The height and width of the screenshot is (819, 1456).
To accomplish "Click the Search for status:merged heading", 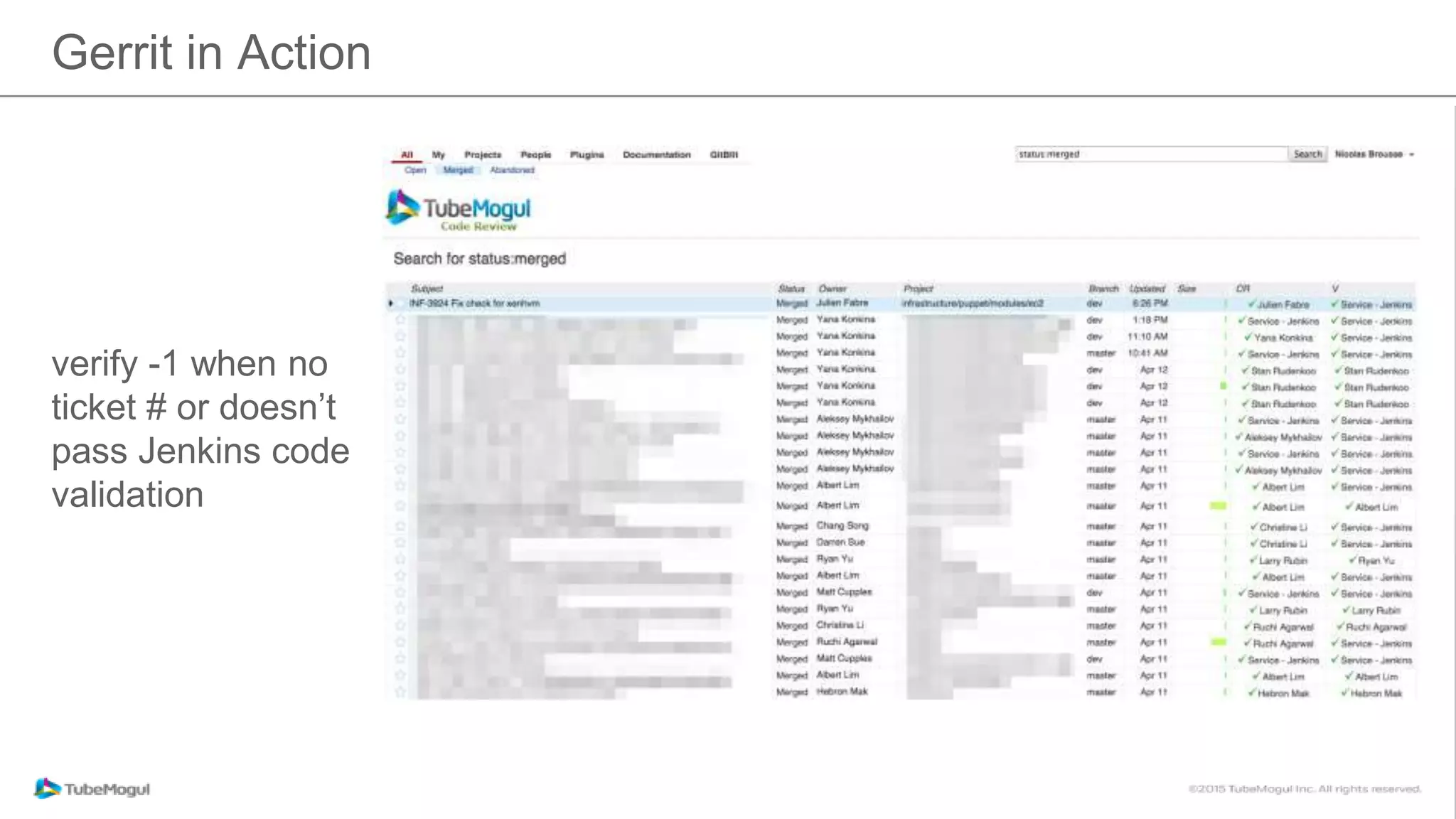I will [x=480, y=259].
